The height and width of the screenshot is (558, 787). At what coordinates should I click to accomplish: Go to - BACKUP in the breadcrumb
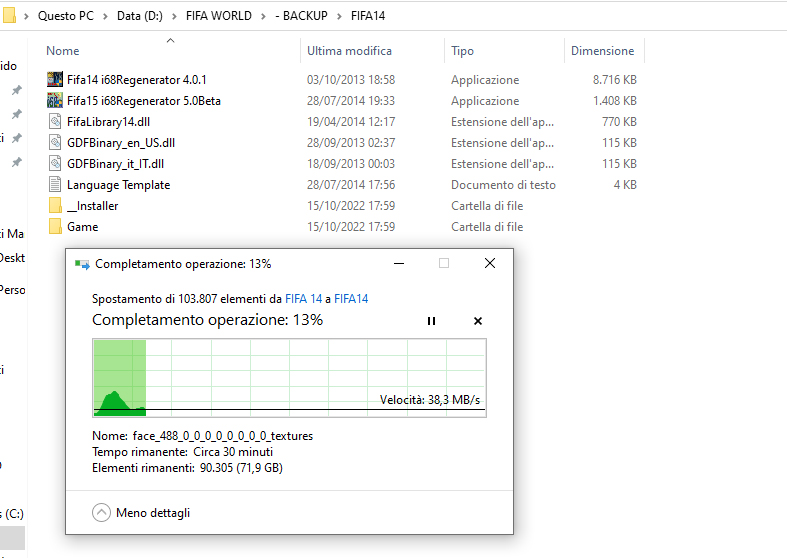301,16
